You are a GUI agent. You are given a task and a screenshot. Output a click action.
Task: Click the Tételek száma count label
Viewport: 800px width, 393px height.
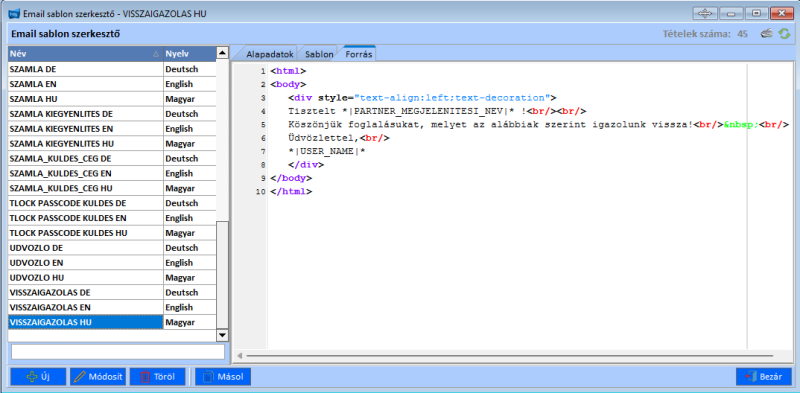(x=705, y=34)
